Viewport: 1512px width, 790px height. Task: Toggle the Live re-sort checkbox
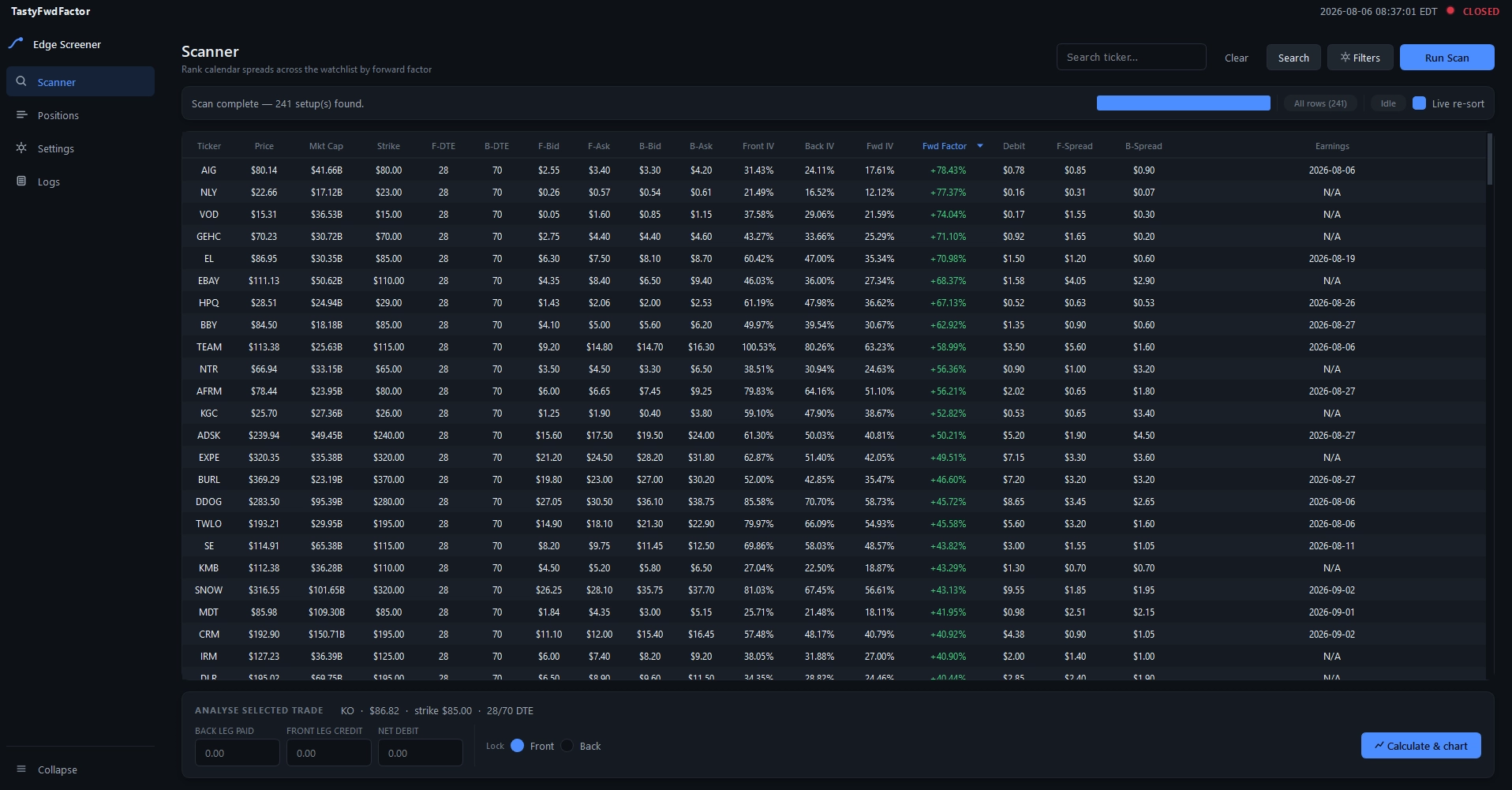tap(1419, 103)
